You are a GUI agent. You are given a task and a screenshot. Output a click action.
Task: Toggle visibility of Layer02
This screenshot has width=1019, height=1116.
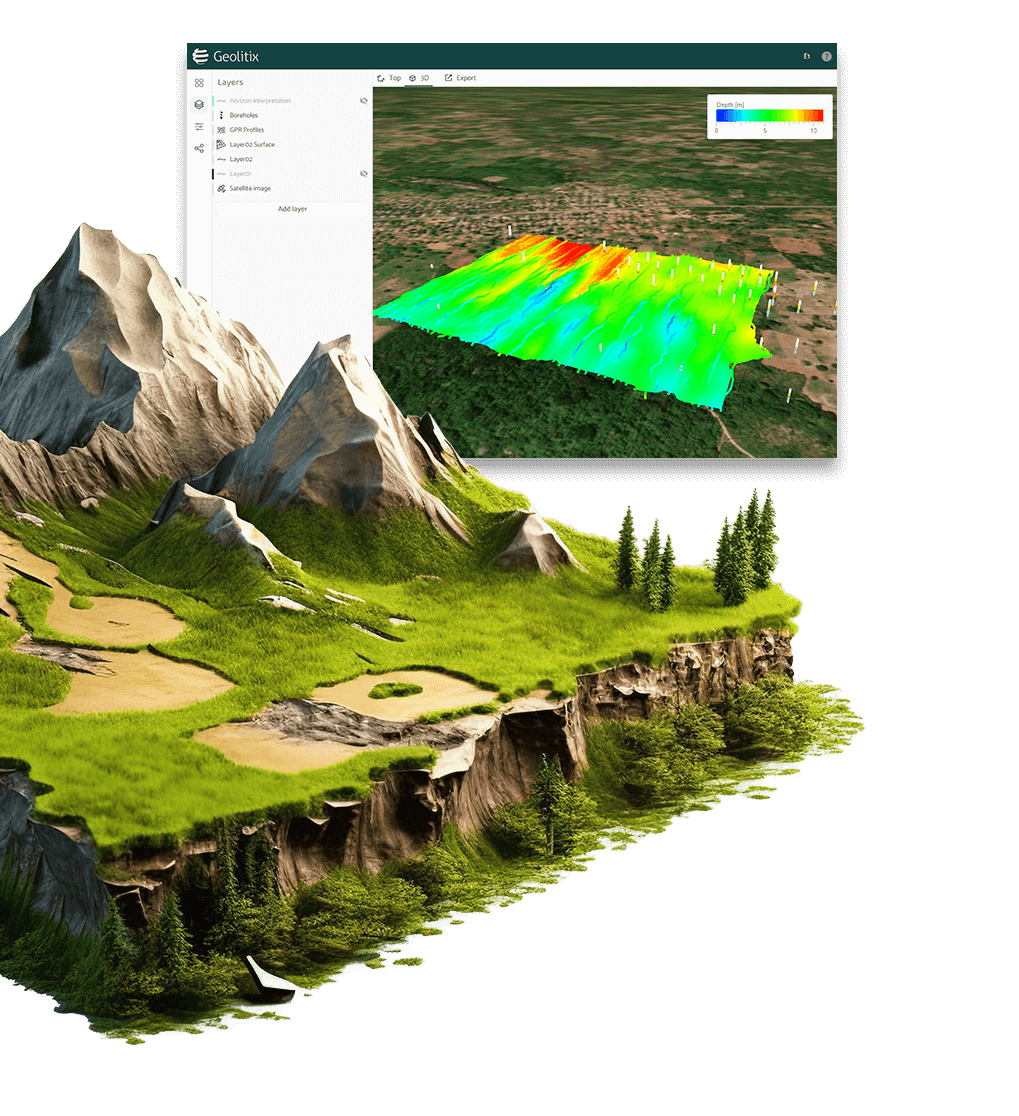coord(364,158)
